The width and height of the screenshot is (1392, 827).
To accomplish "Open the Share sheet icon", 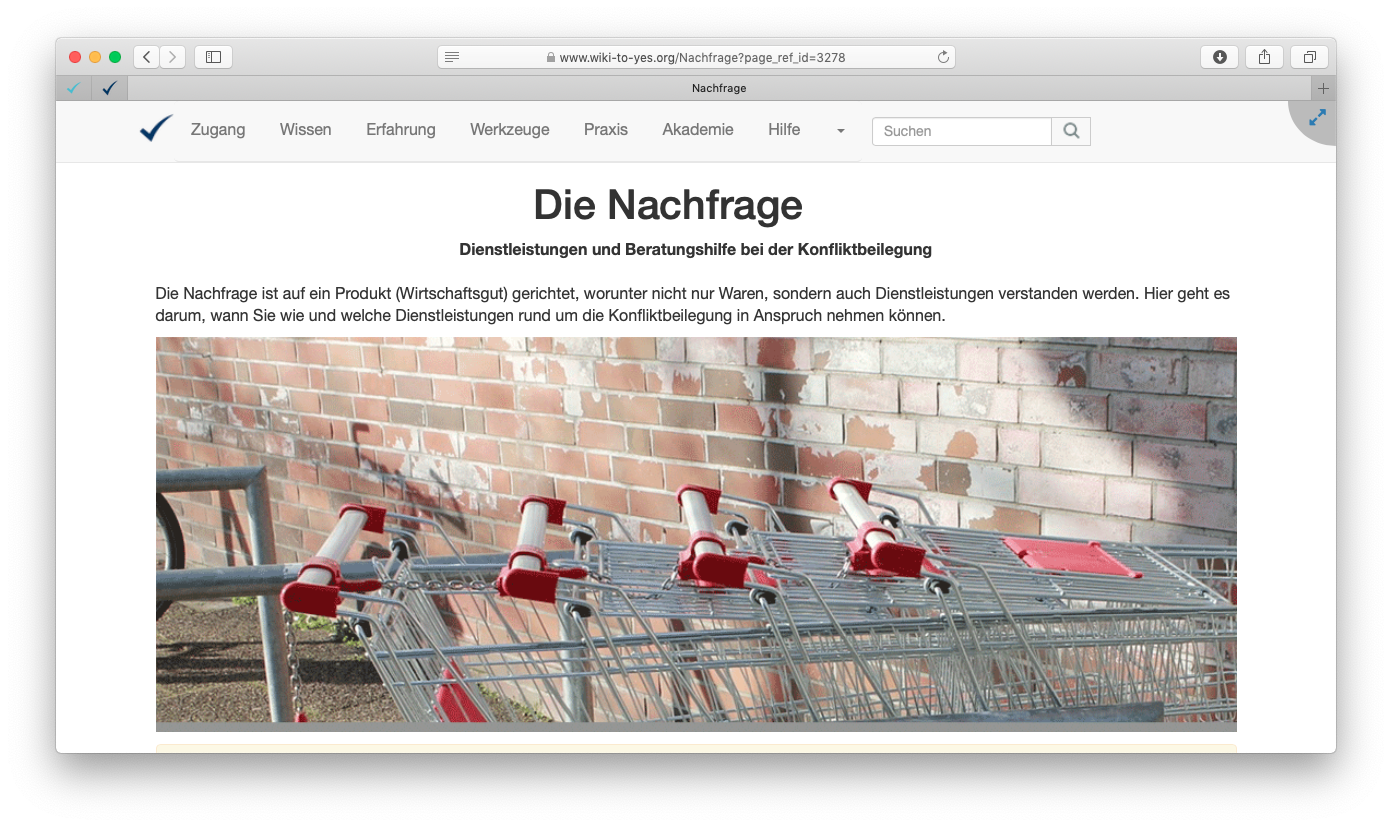I will tap(1264, 57).
